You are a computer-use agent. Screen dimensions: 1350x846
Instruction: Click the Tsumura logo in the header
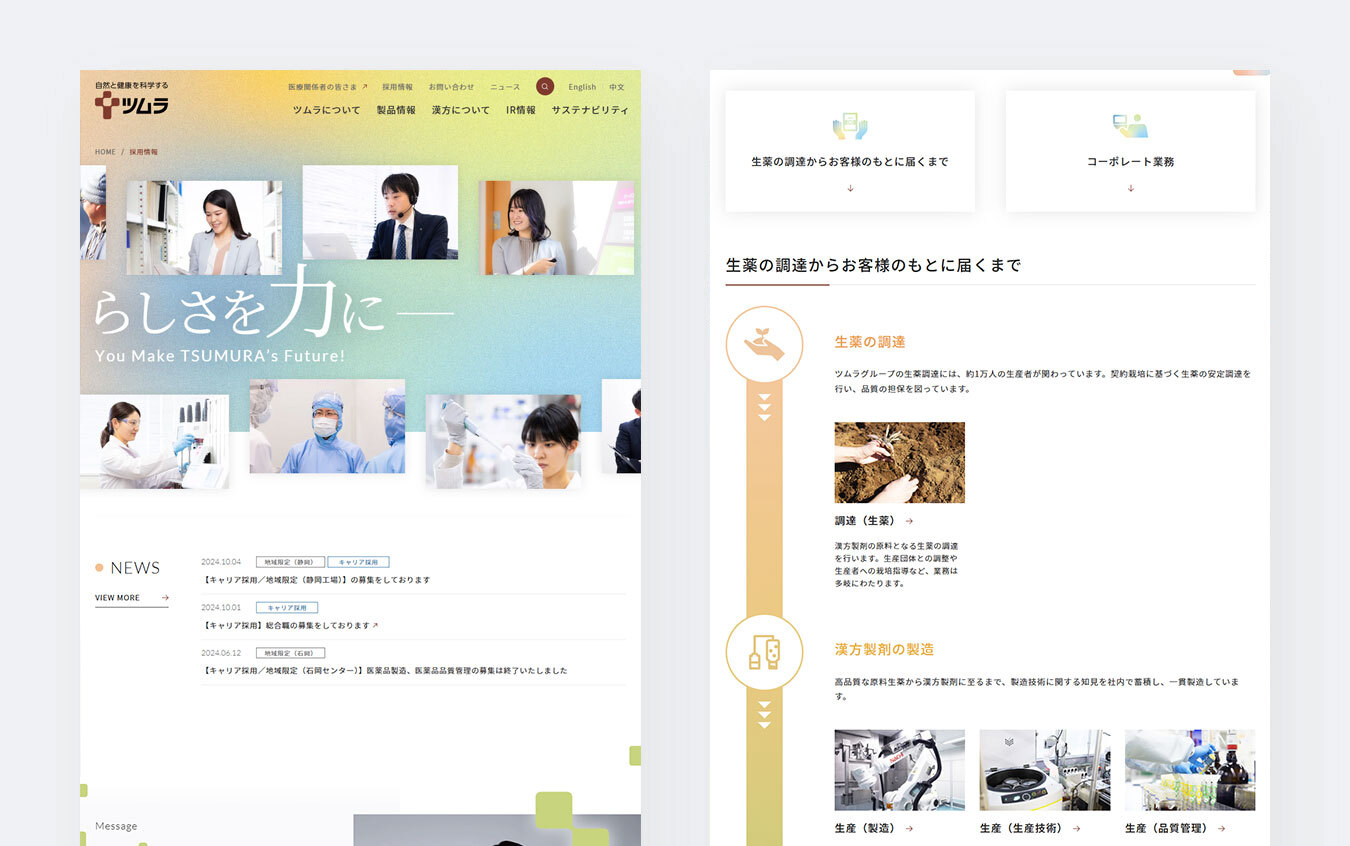[131, 100]
